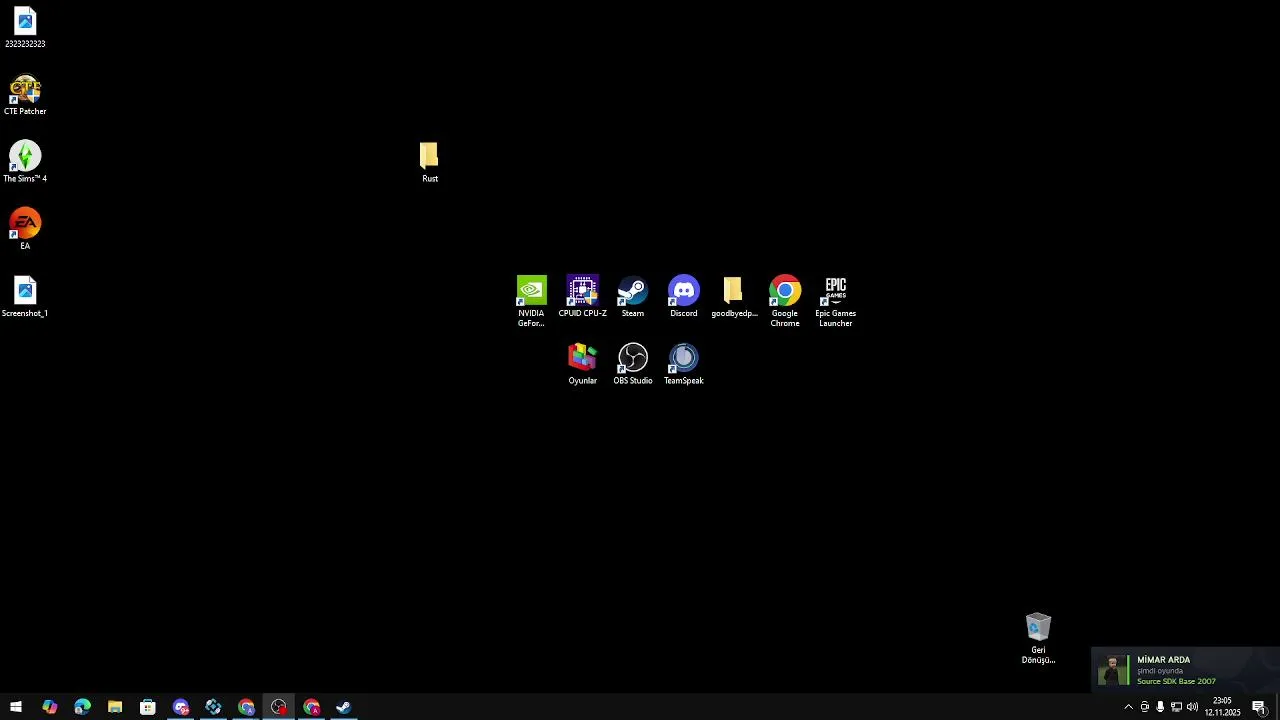Open the clock showing 23:05
This screenshot has width=1280, height=720.
(1222, 707)
